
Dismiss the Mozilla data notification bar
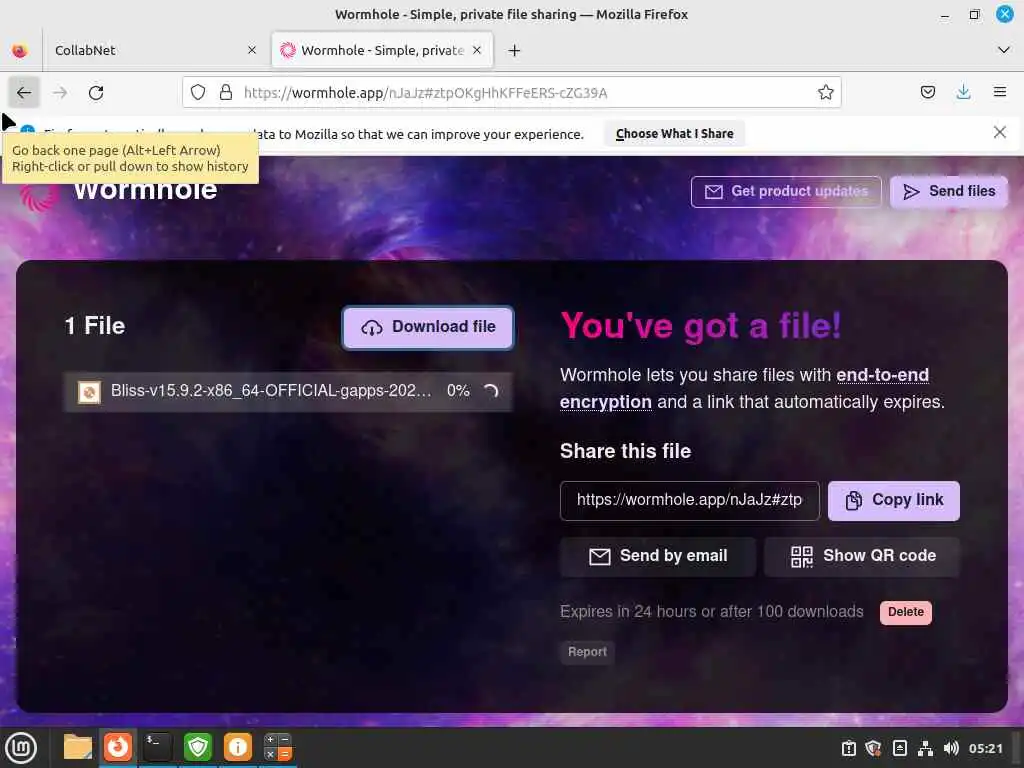(x=999, y=133)
